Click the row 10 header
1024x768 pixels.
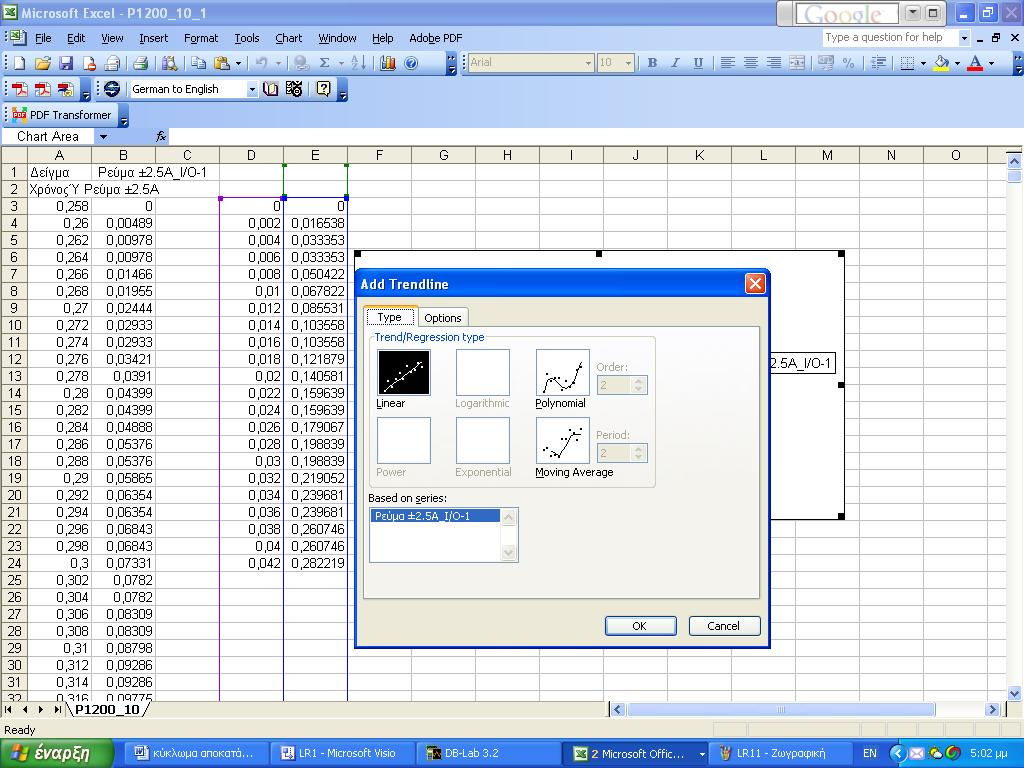[14, 325]
